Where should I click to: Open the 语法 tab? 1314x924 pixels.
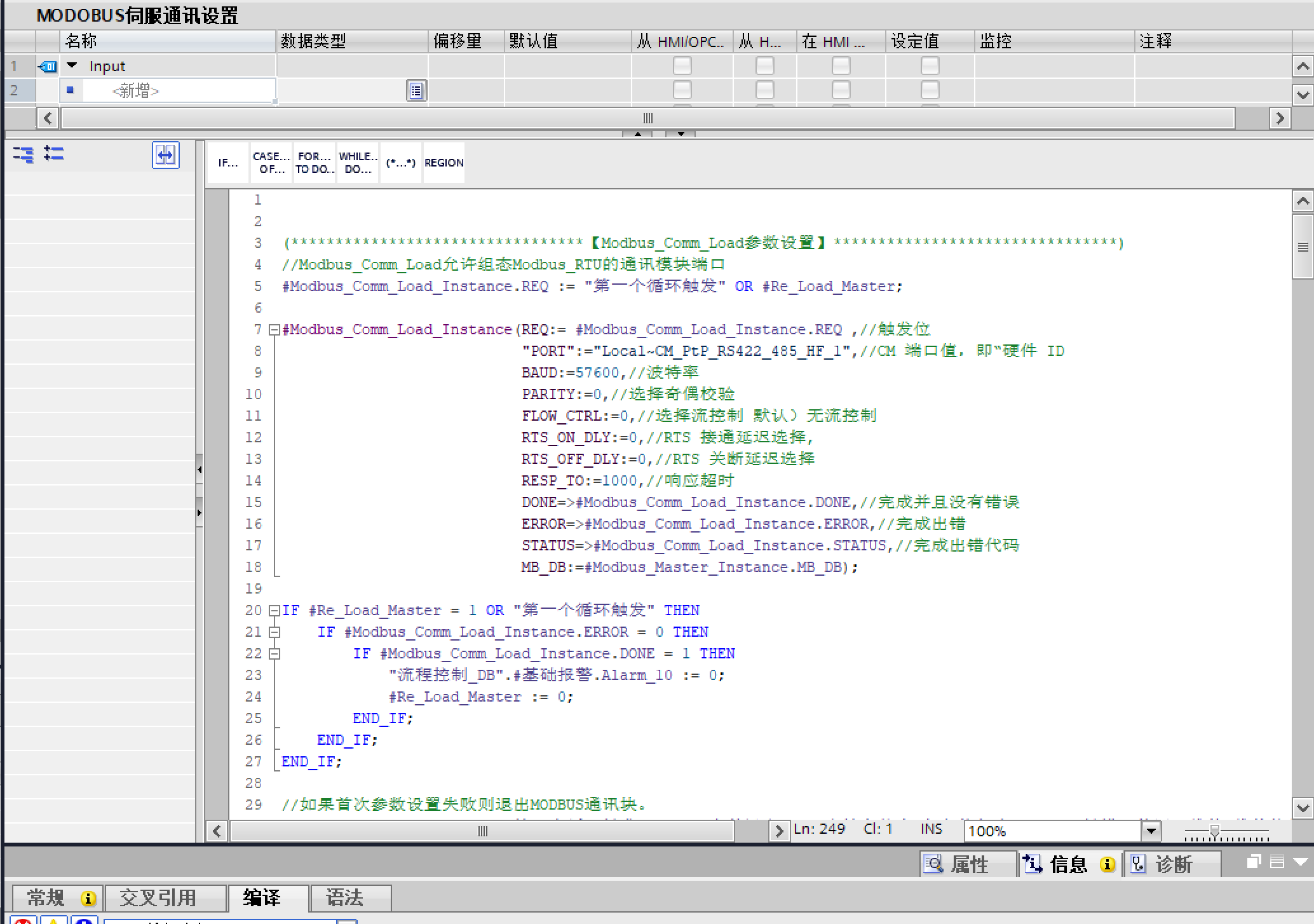tap(344, 898)
